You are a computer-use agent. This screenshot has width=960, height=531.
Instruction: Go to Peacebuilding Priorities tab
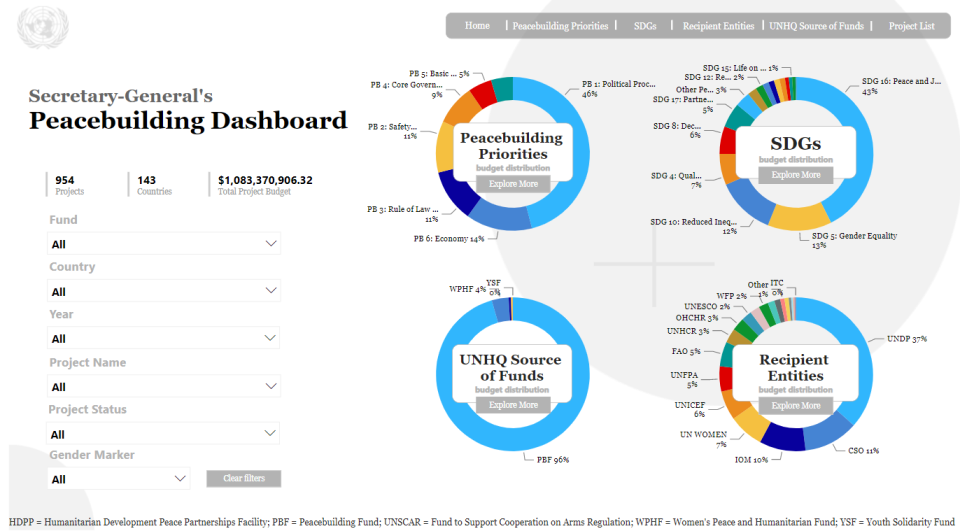click(x=560, y=26)
